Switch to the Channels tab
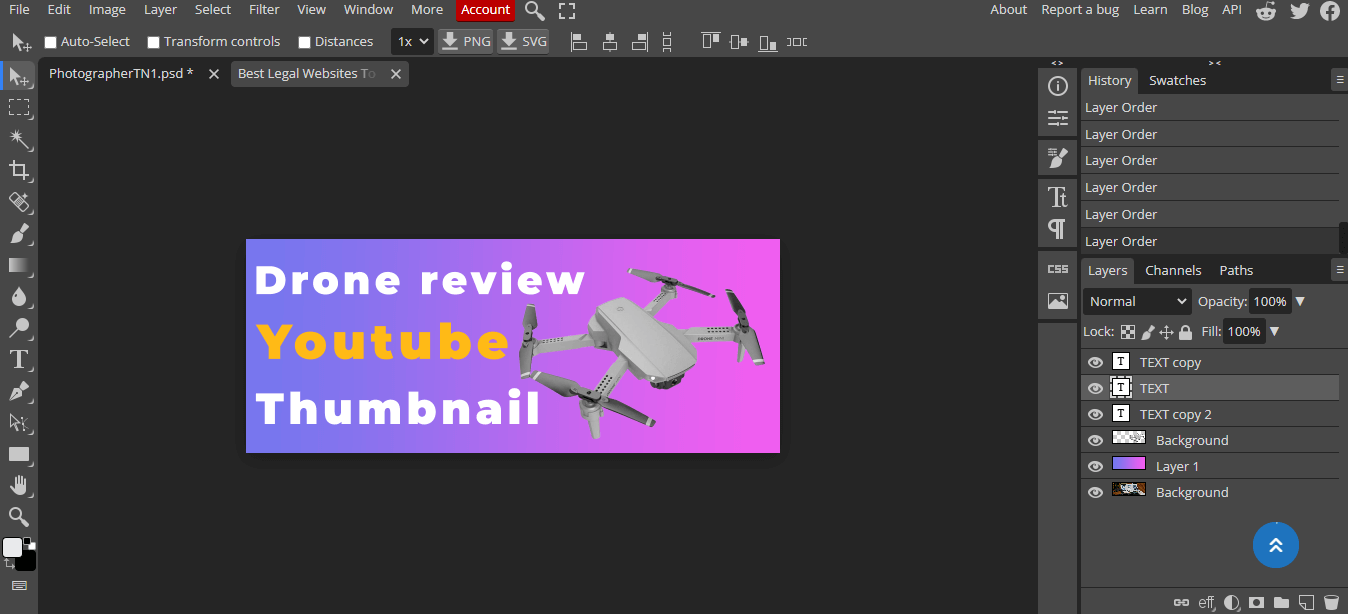This screenshot has width=1348, height=614. pyautogui.click(x=1173, y=271)
